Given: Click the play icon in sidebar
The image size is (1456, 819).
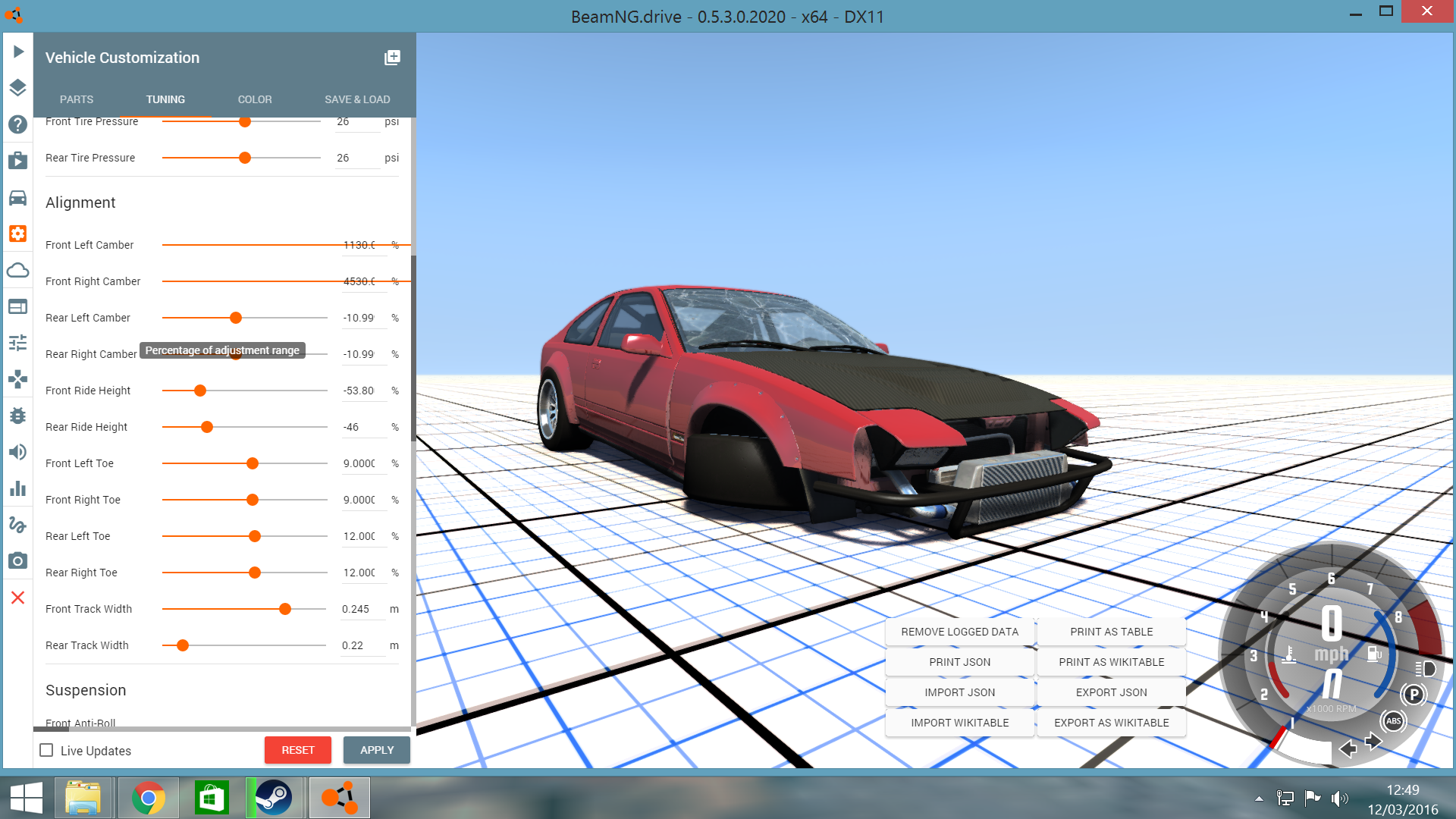Looking at the screenshot, I should tap(18, 52).
